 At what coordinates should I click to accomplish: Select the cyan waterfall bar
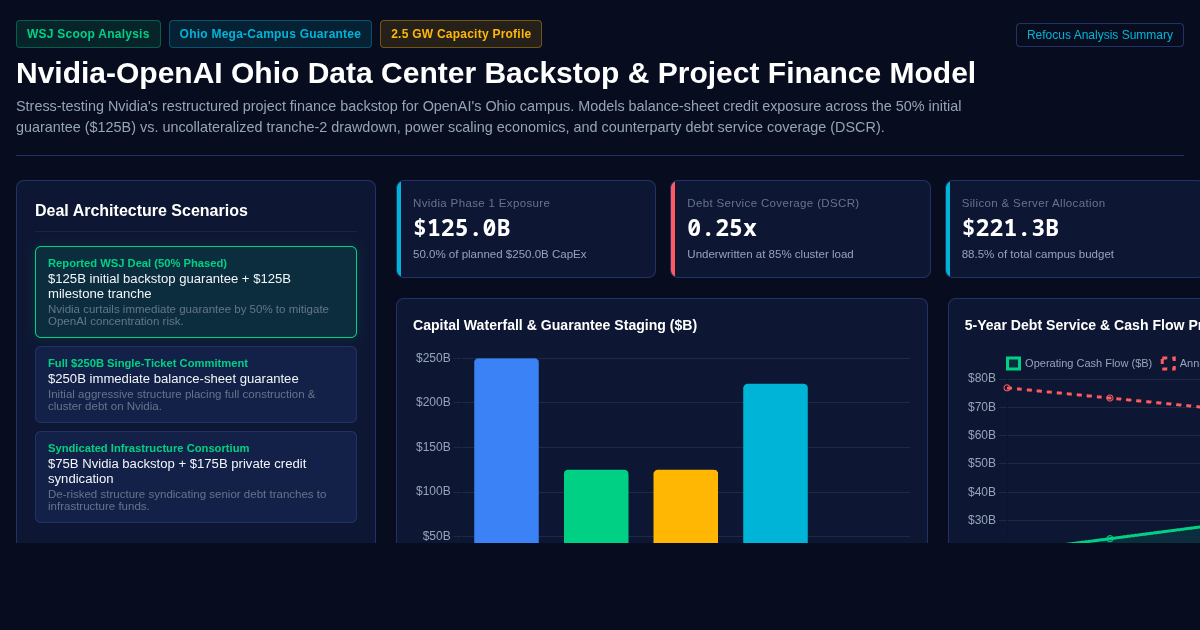pos(775,463)
